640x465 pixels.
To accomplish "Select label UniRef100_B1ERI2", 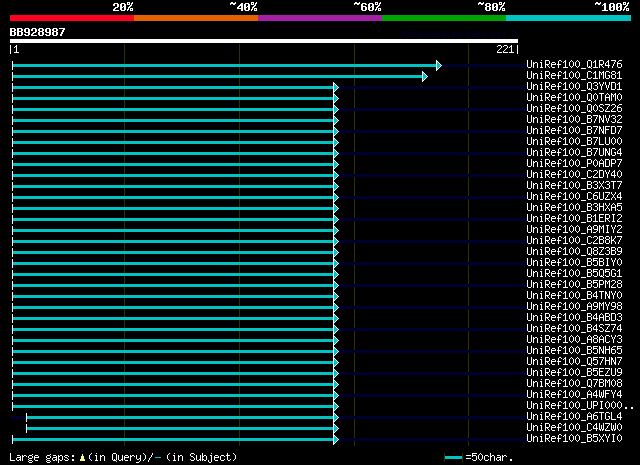I will [x=574, y=218].
